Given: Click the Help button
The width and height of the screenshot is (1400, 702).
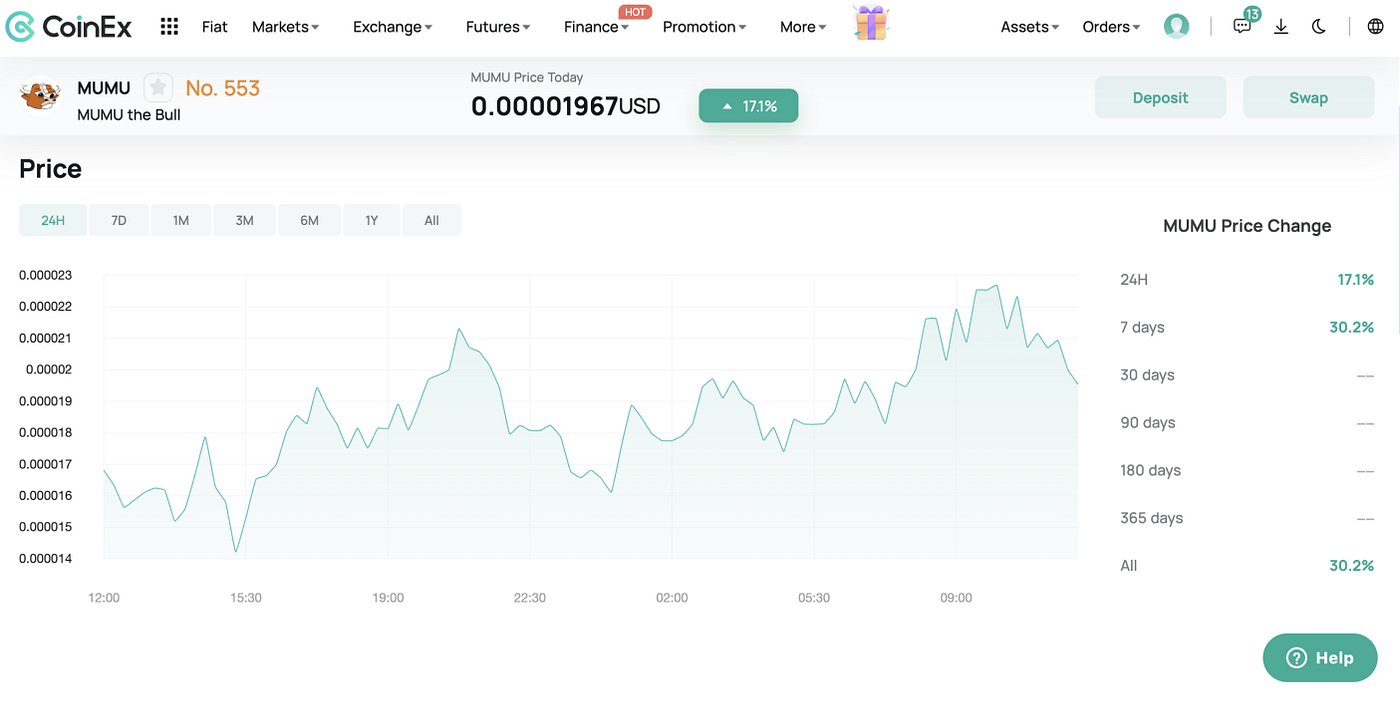Looking at the screenshot, I should tap(1319, 657).
